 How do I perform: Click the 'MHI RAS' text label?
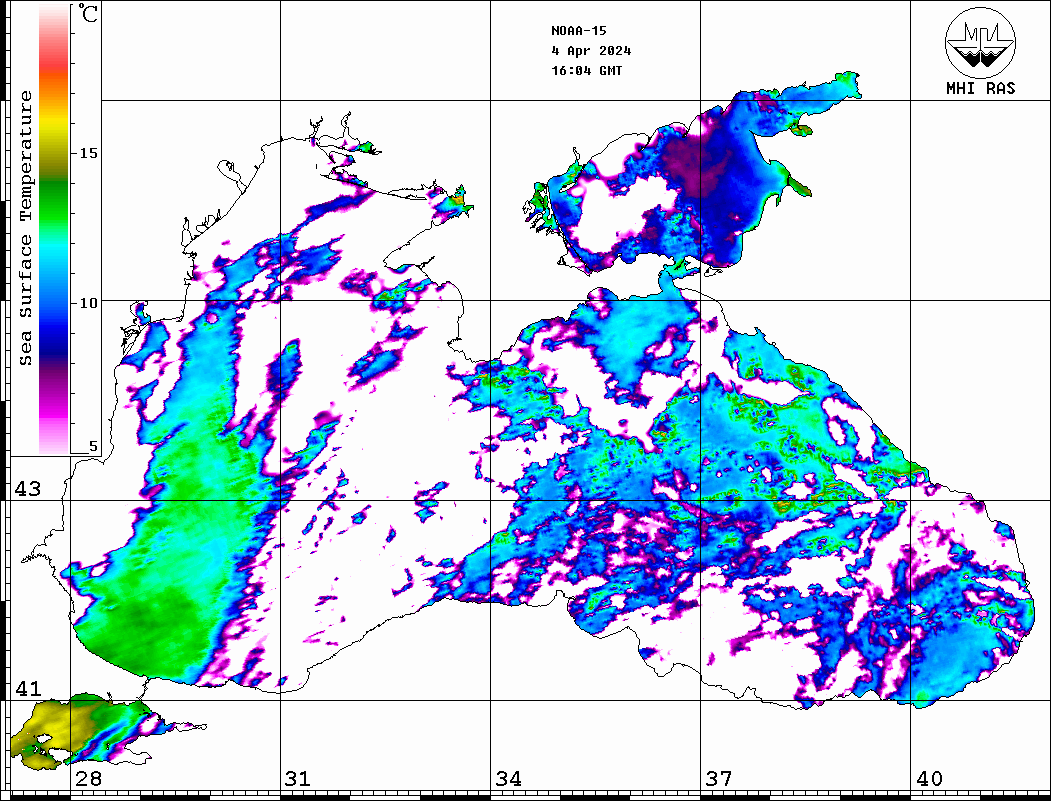pos(980,88)
